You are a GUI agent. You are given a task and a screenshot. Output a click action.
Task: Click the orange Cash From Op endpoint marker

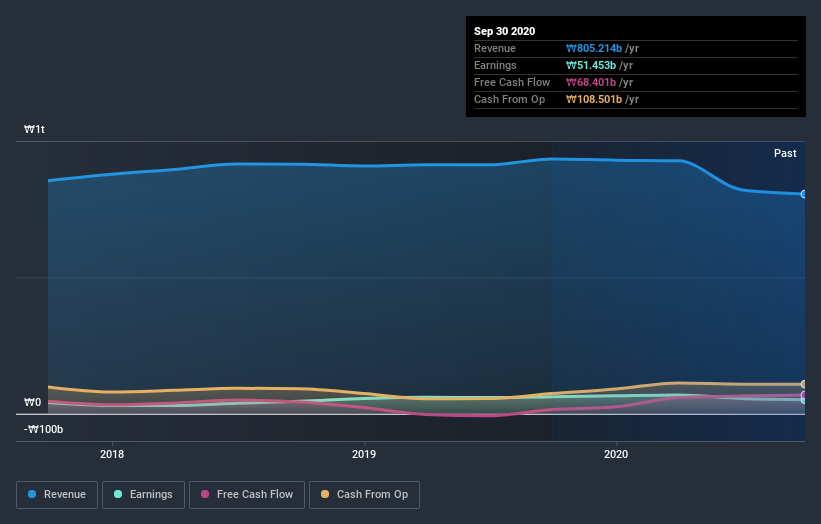(x=803, y=384)
